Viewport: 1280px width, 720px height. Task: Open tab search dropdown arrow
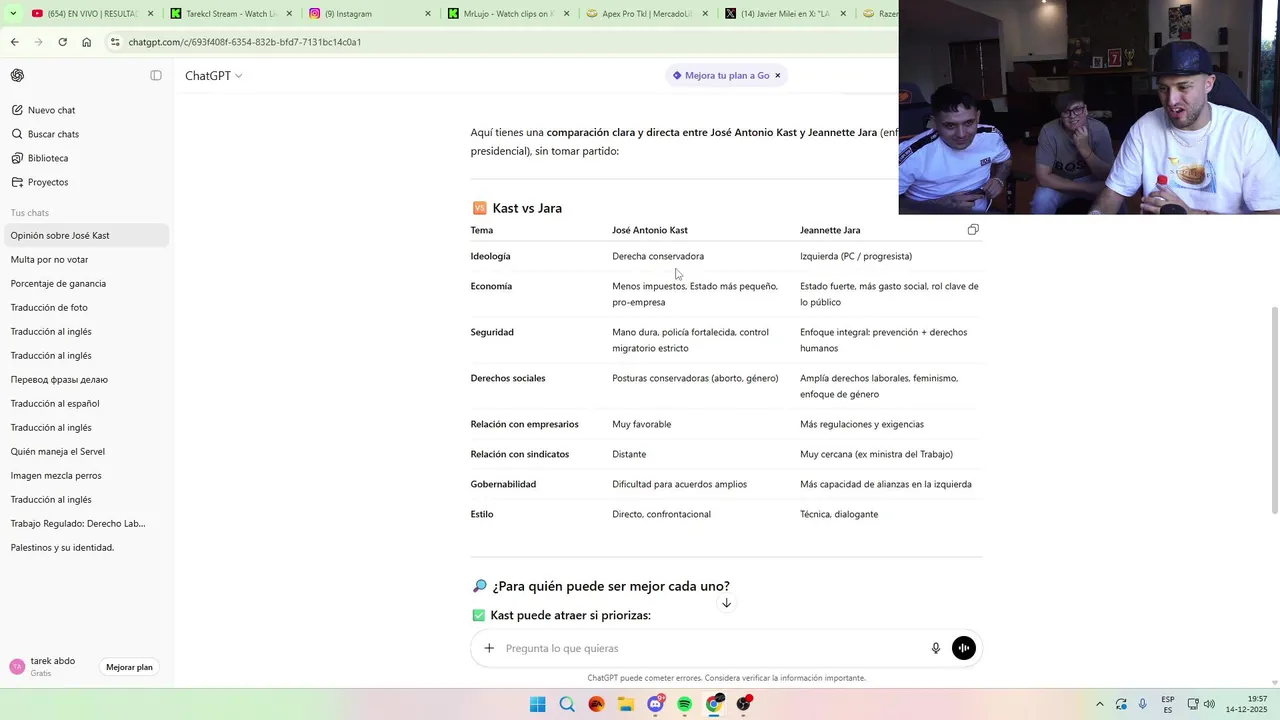point(13,14)
